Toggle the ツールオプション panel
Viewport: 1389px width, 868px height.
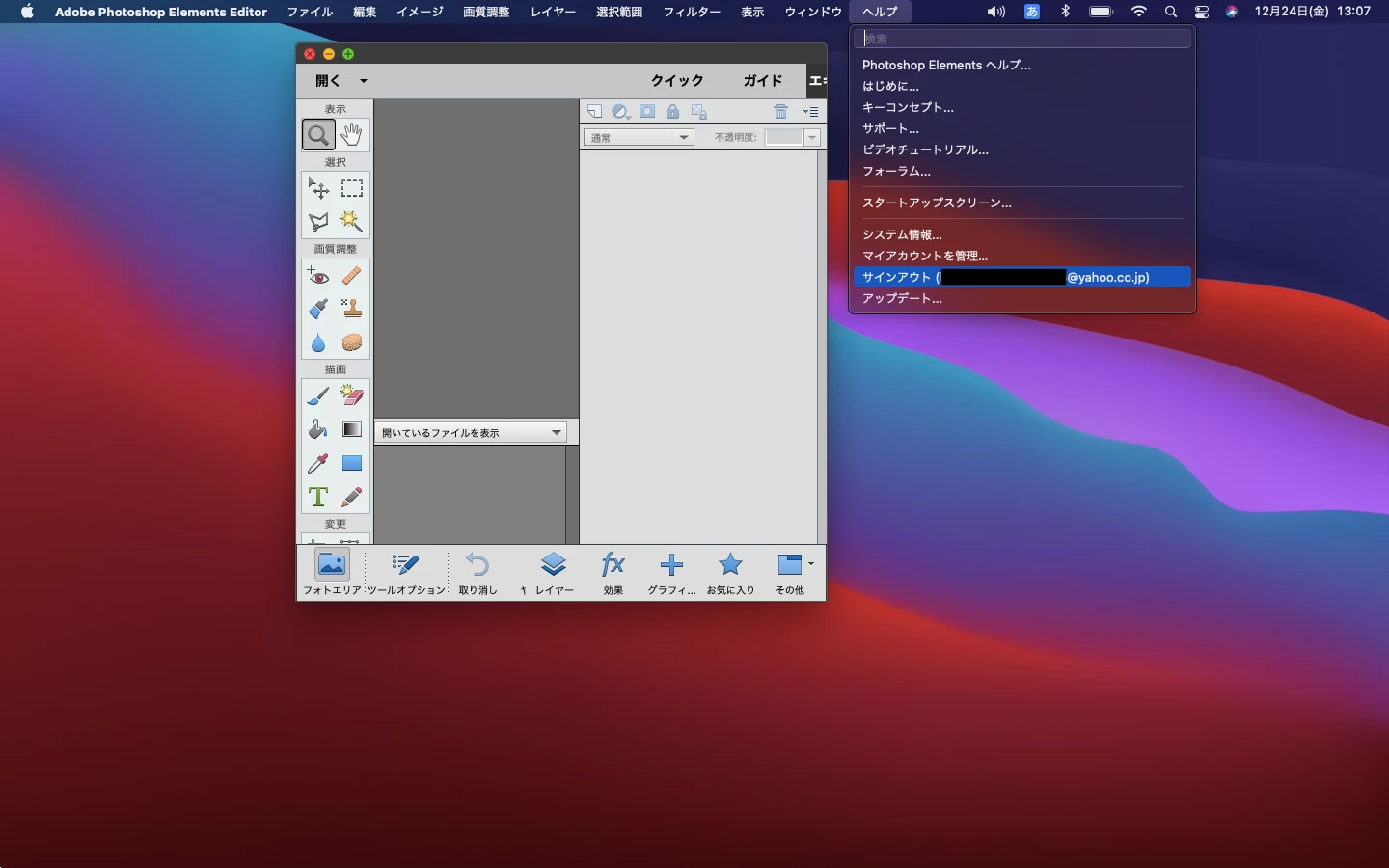click(406, 574)
